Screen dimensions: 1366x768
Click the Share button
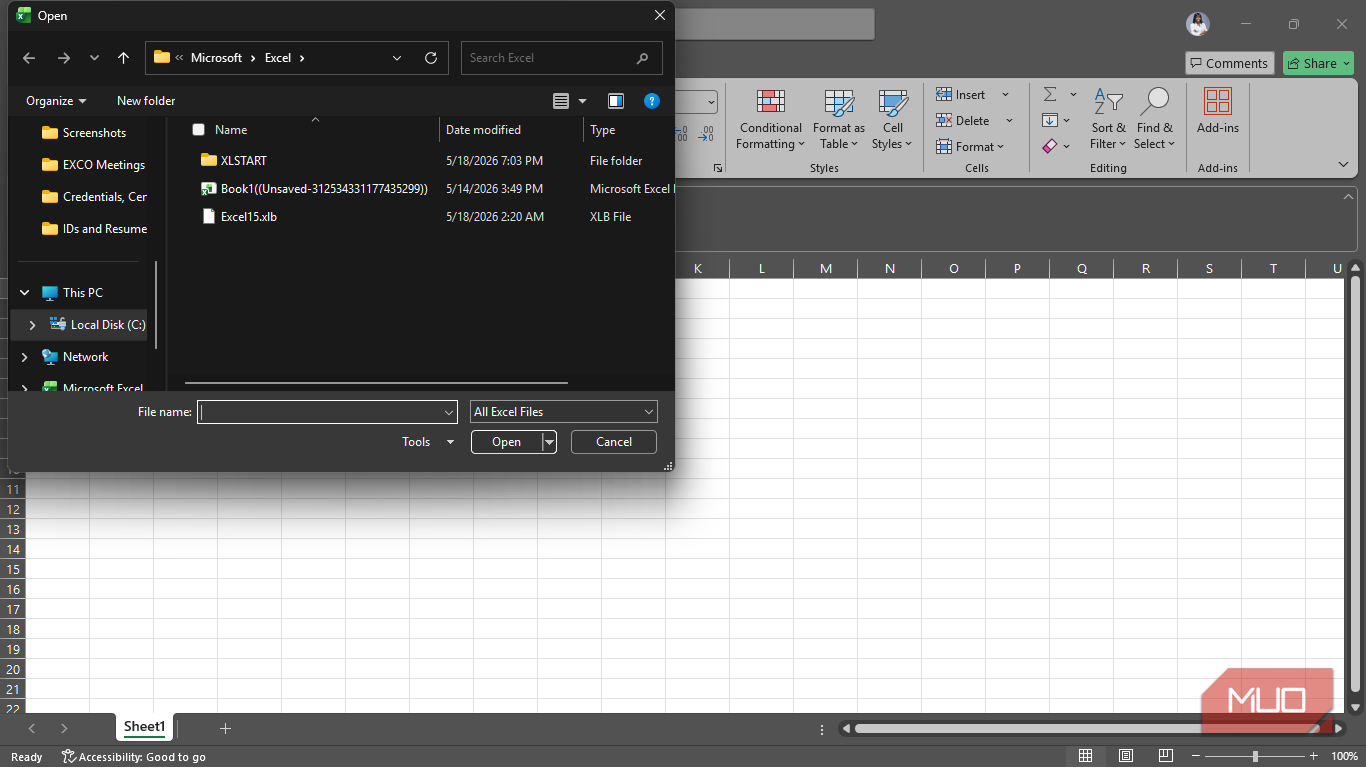point(1318,63)
